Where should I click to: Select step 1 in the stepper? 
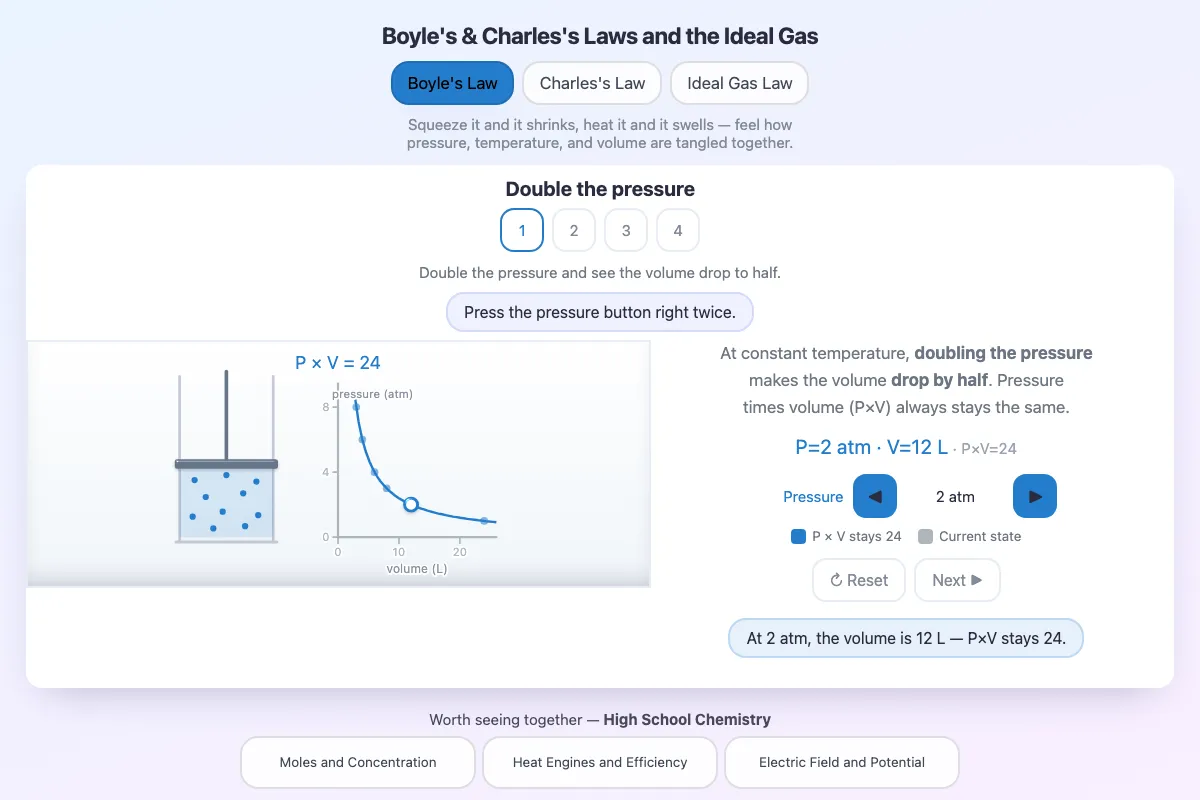click(x=522, y=230)
